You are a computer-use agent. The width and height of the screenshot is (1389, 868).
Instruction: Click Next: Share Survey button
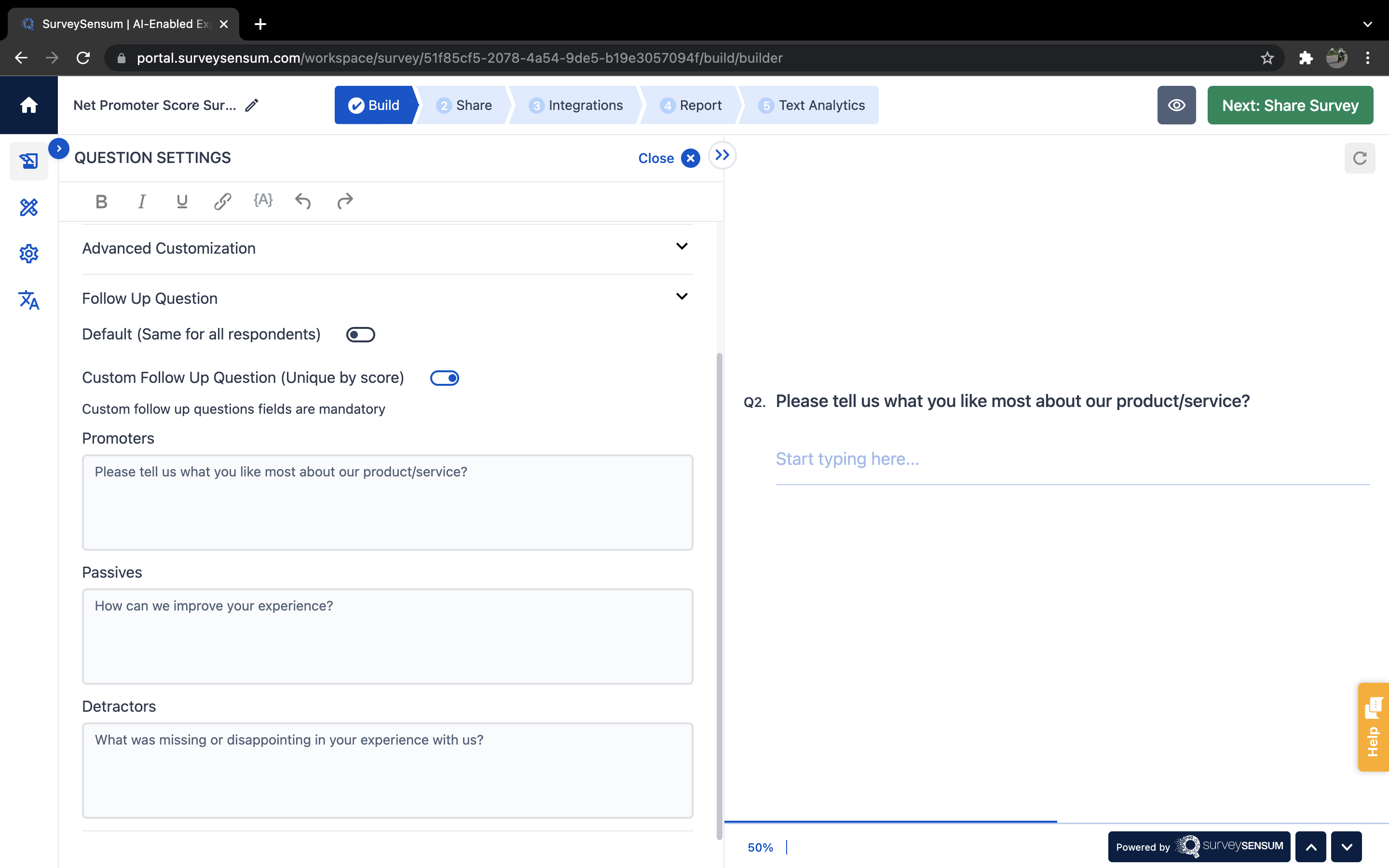coord(1290,105)
